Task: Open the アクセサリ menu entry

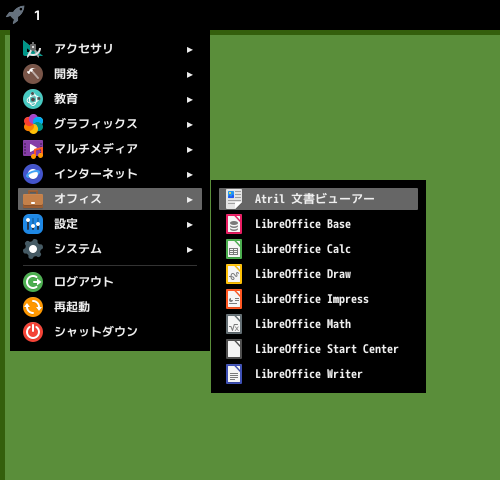Action: [x=110, y=49]
